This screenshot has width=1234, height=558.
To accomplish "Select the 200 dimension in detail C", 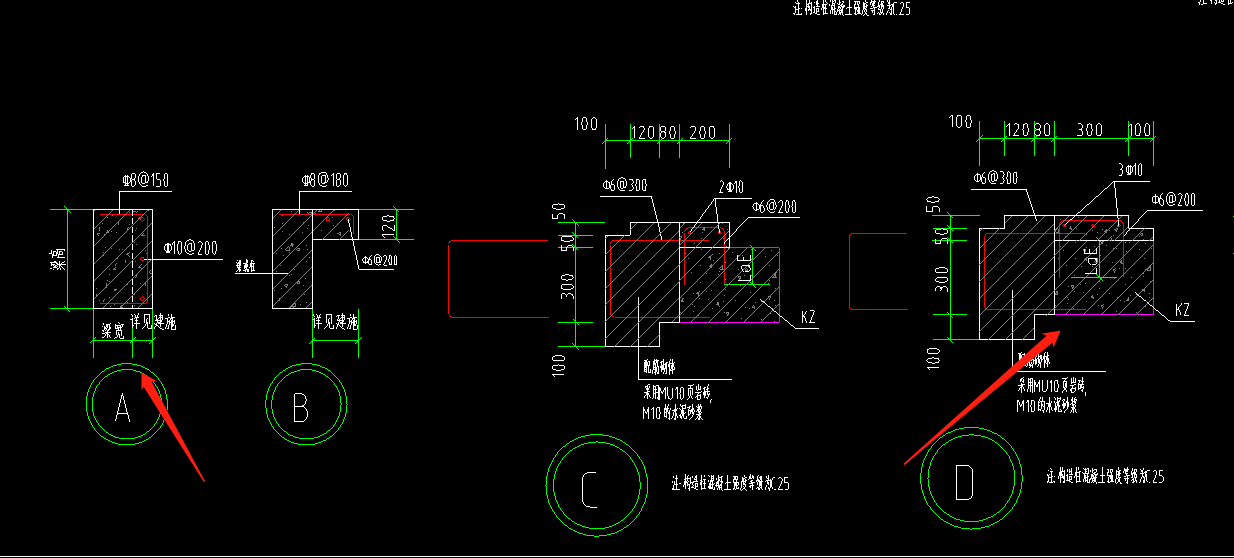I will [703, 132].
